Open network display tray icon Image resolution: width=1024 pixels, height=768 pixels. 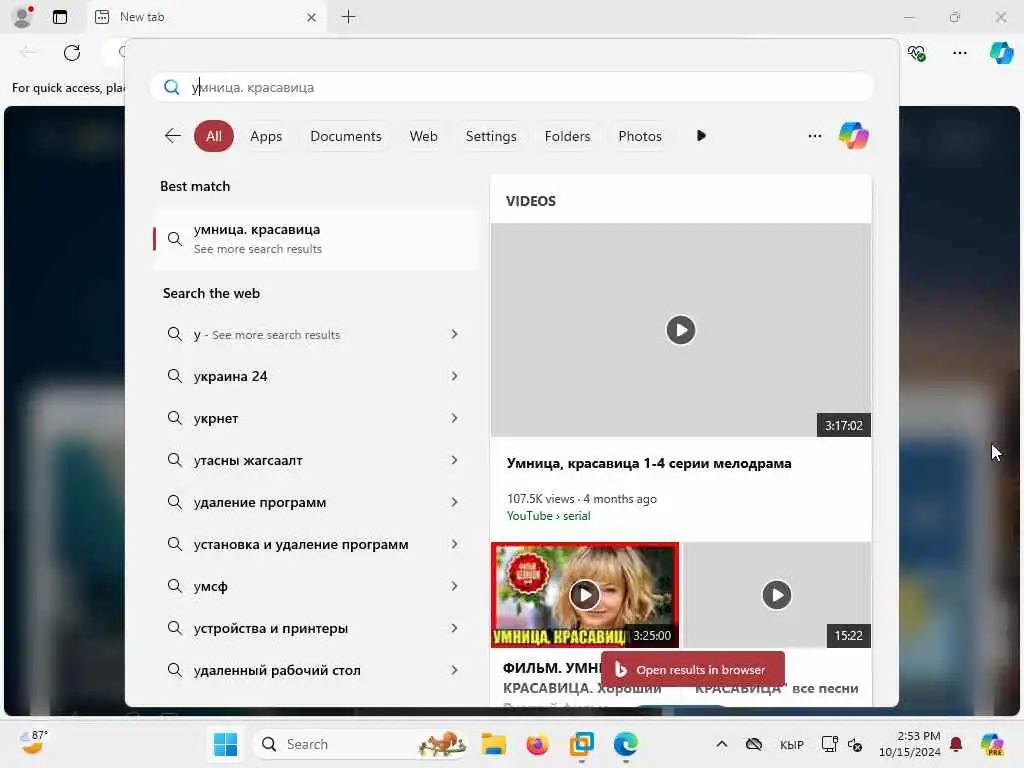pyautogui.click(x=829, y=744)
